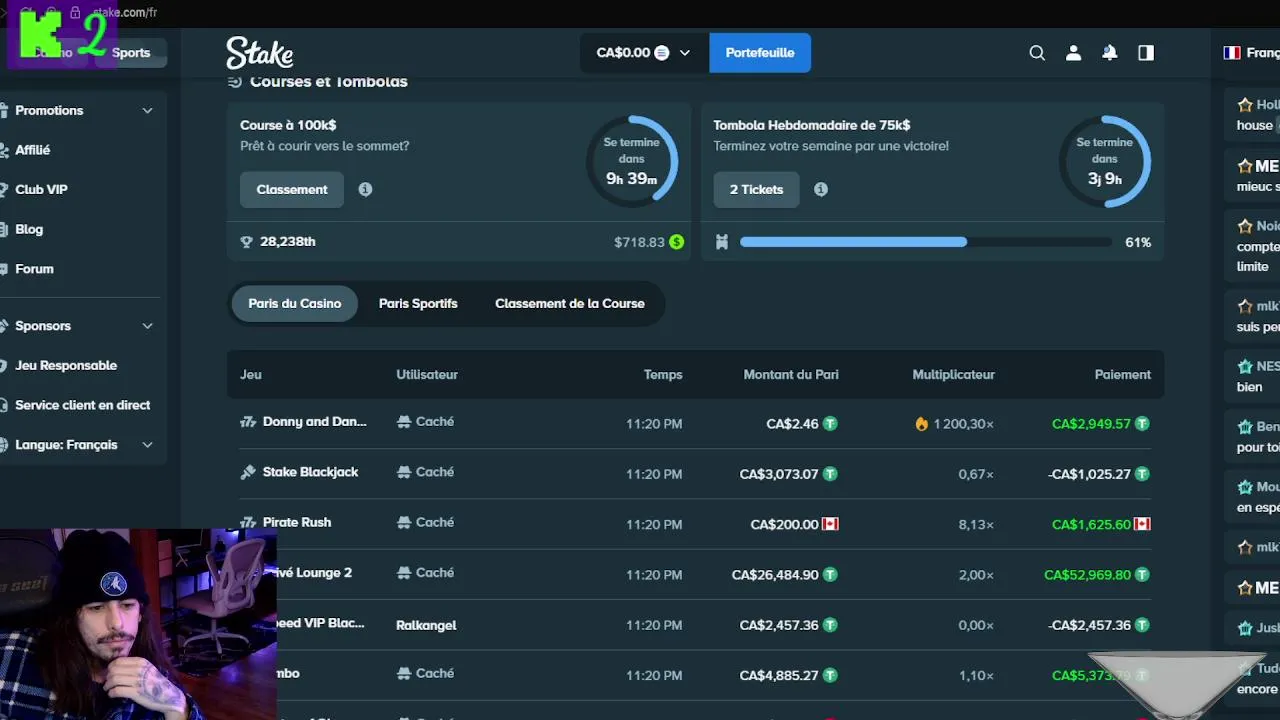Click the Ralkangel username
The height and width of the screenshot is (720, 1280).
(426, 625)
